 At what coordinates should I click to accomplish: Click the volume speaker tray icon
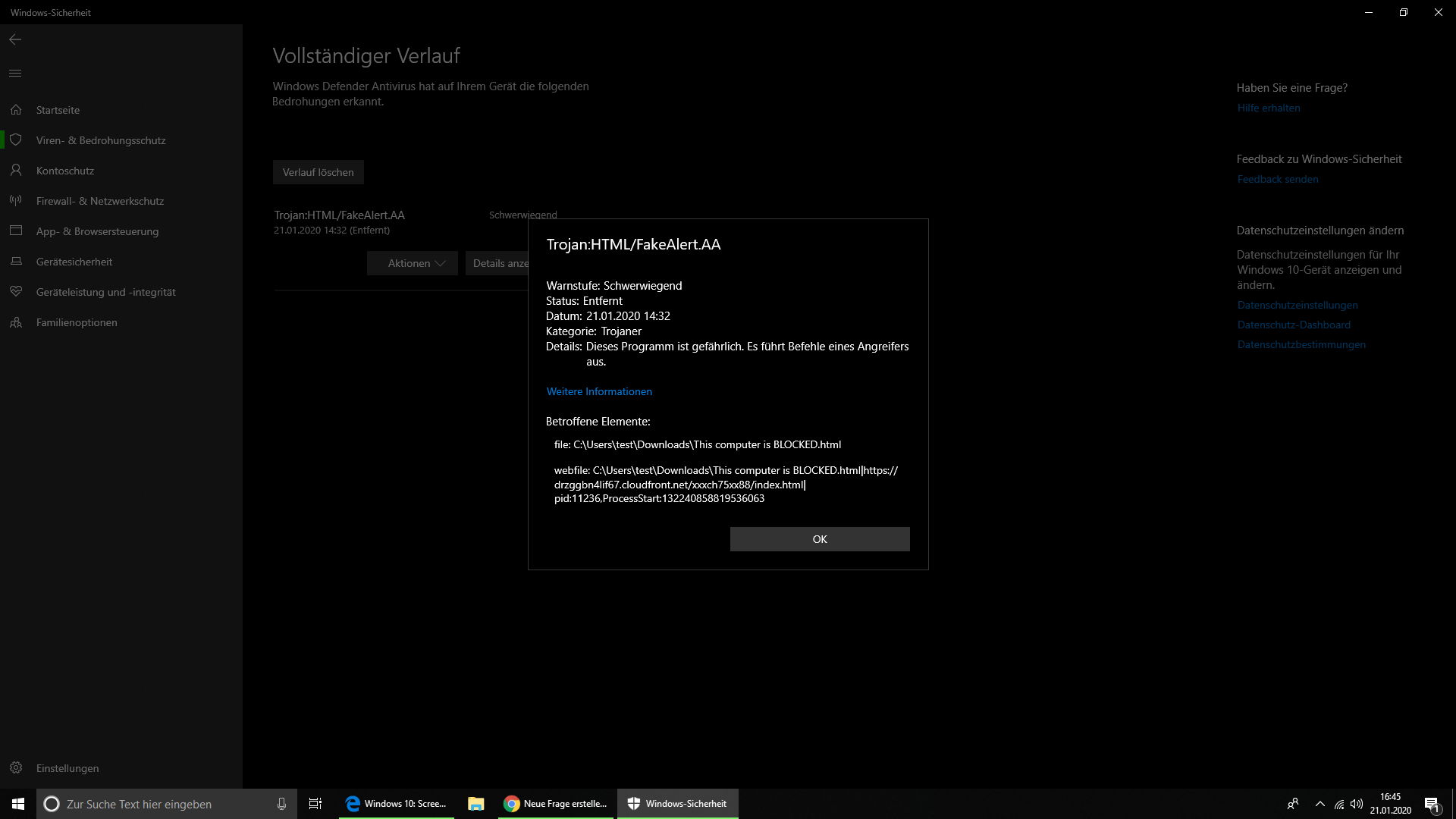[1357, 804]
